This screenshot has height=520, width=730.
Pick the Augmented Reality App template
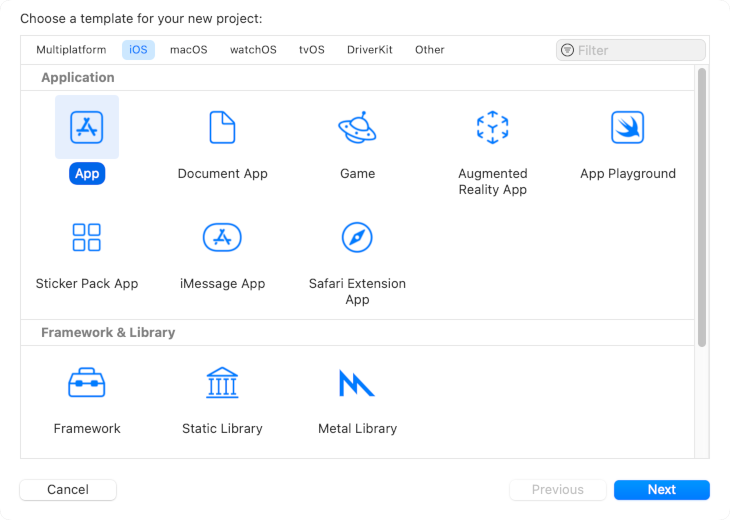492,128
